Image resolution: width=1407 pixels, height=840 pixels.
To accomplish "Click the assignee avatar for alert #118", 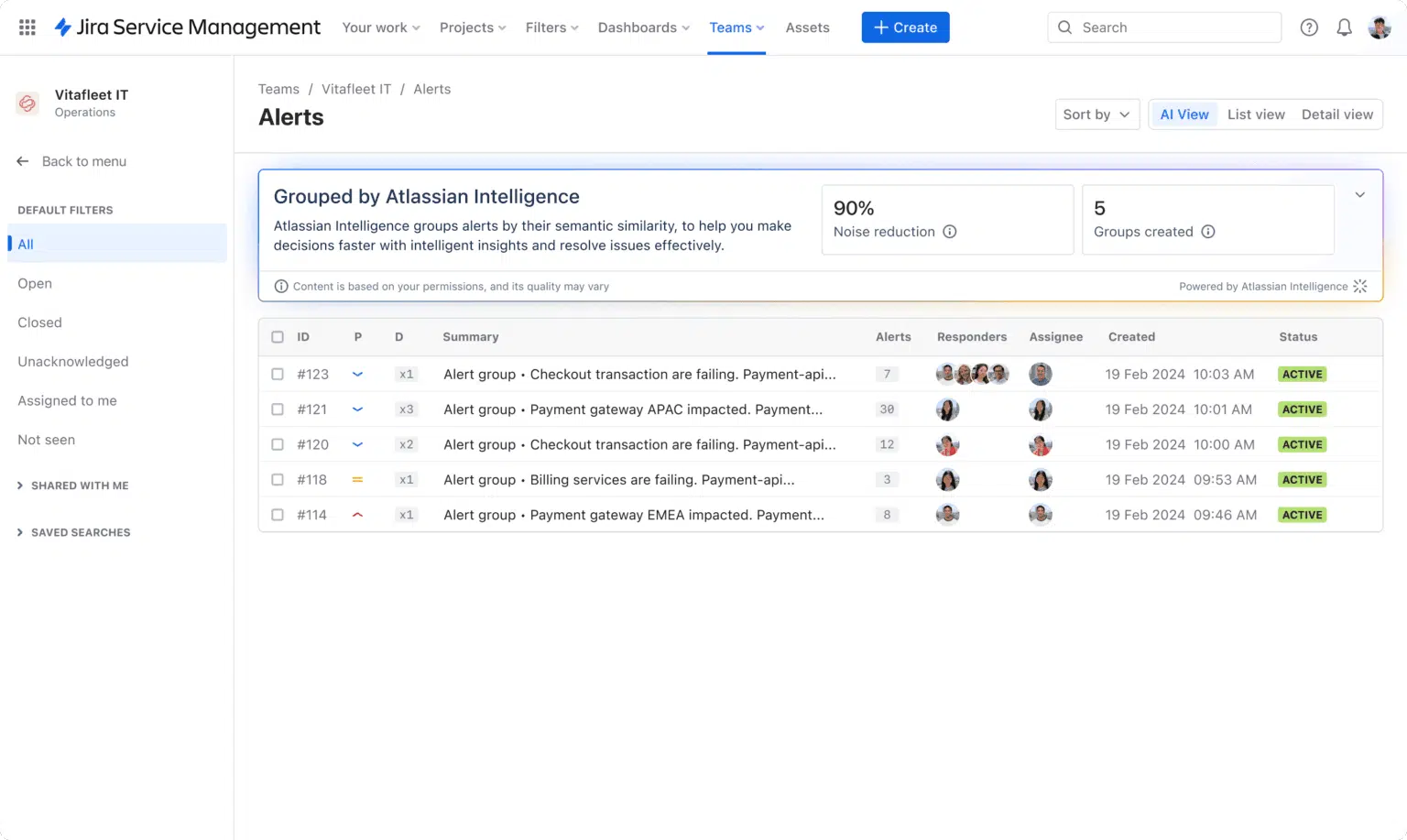I will point(1041,480).
